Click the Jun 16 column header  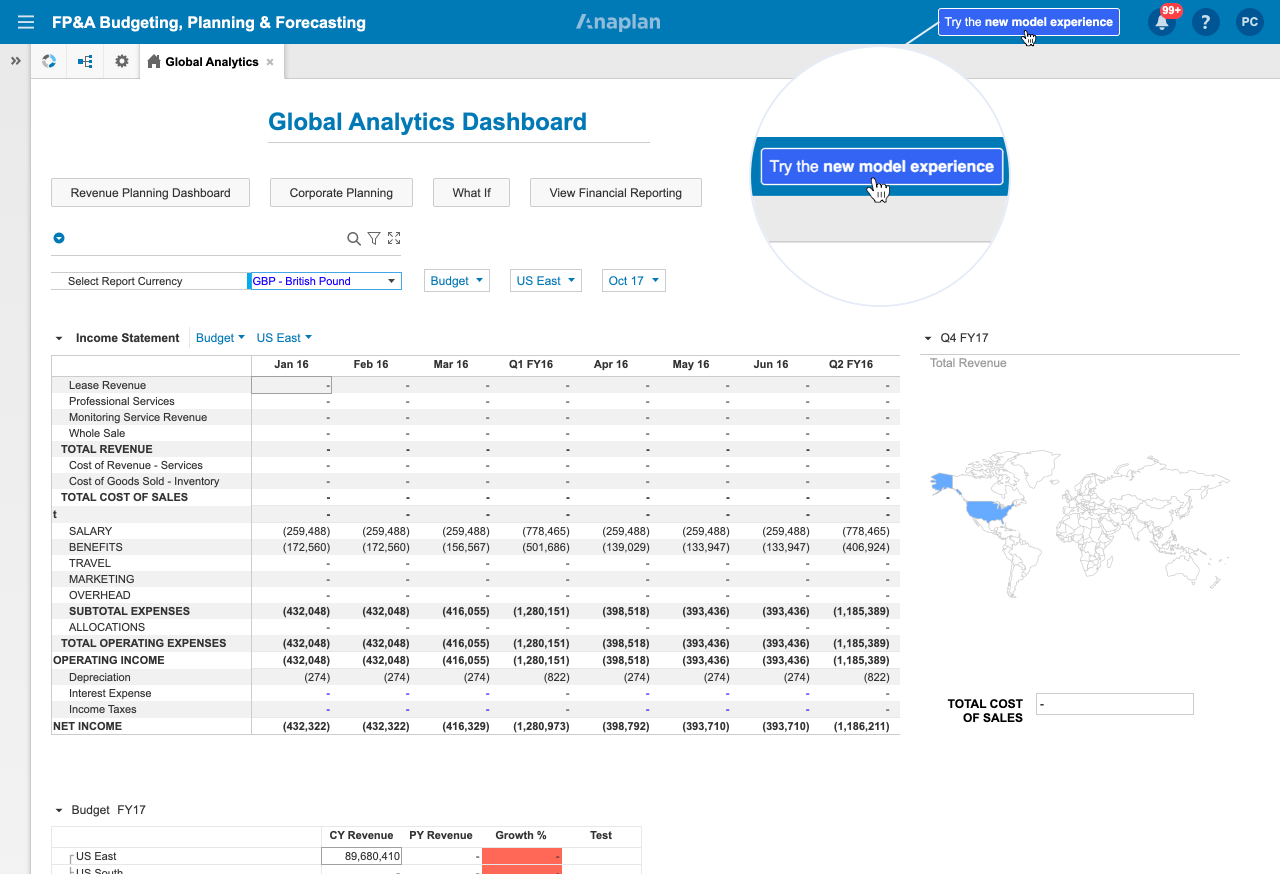(x=771, y=364)
